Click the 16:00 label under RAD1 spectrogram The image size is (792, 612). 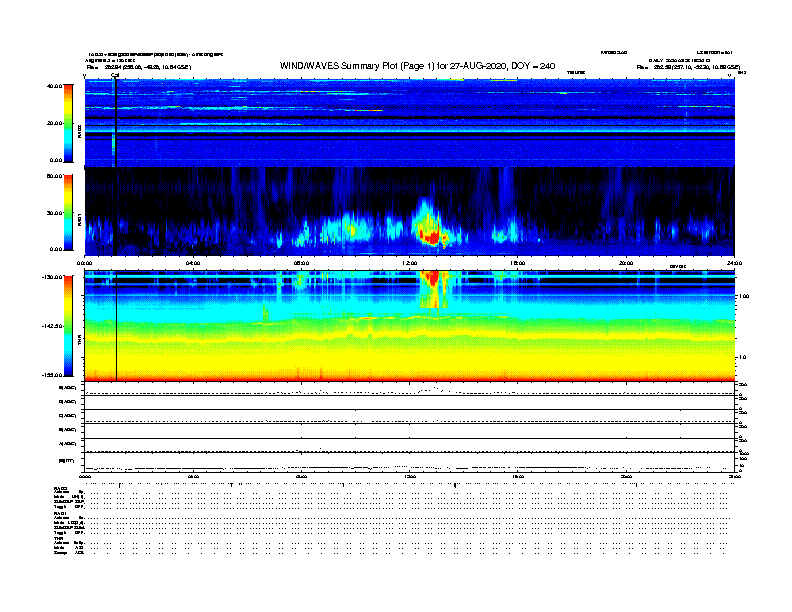(518, 263)
